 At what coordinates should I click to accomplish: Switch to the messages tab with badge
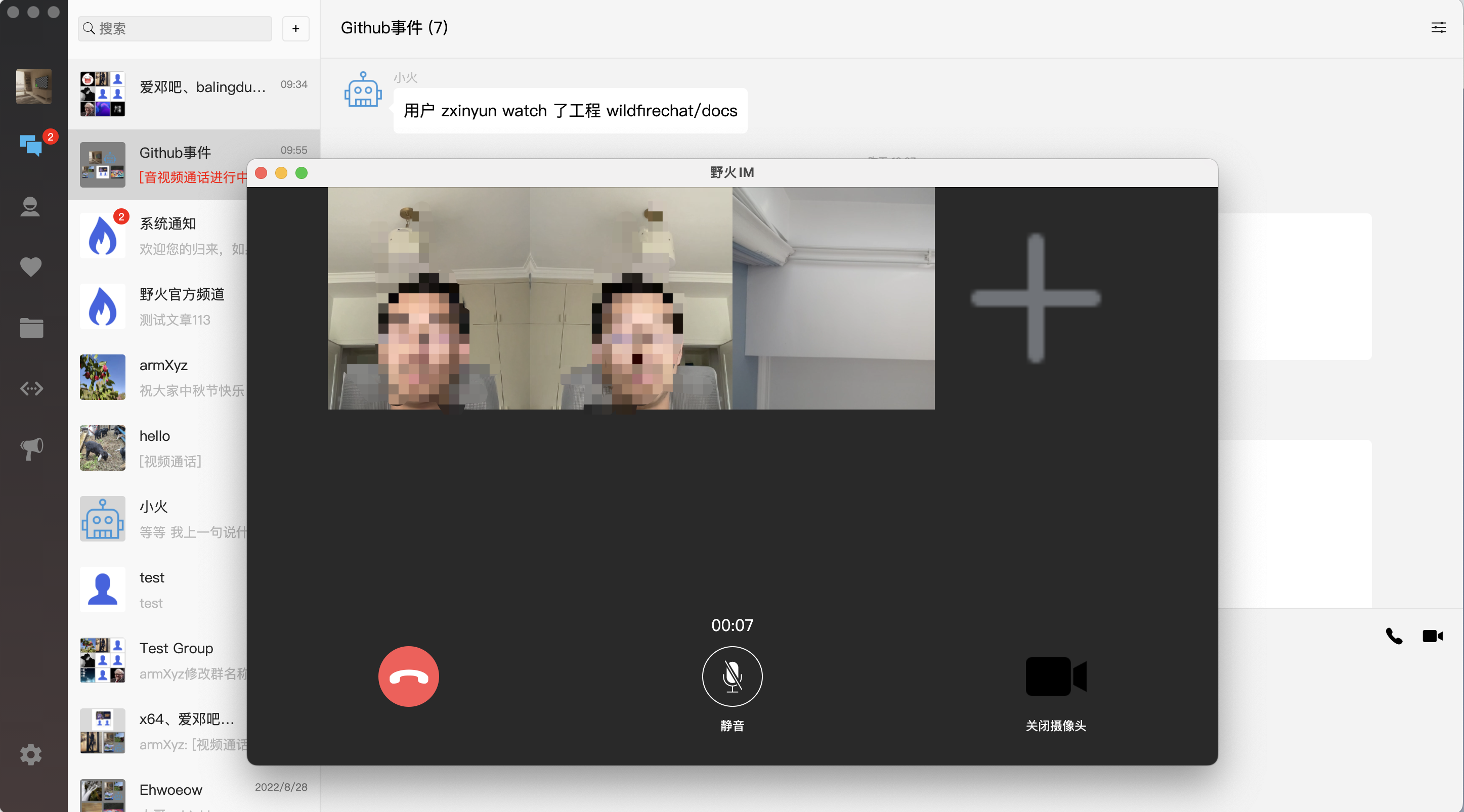coord(31,146)
